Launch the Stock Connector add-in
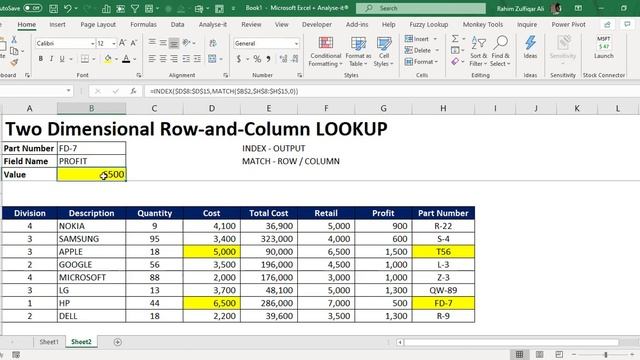Image resolution: width=640 pixels, height=360 pixels. point(604,47)
